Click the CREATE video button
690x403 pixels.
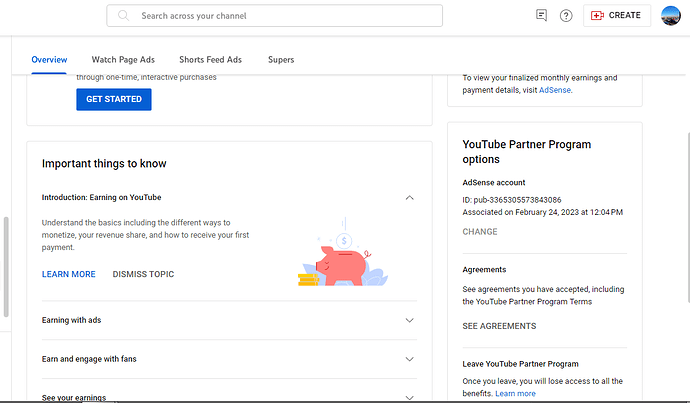click(617, 15)
